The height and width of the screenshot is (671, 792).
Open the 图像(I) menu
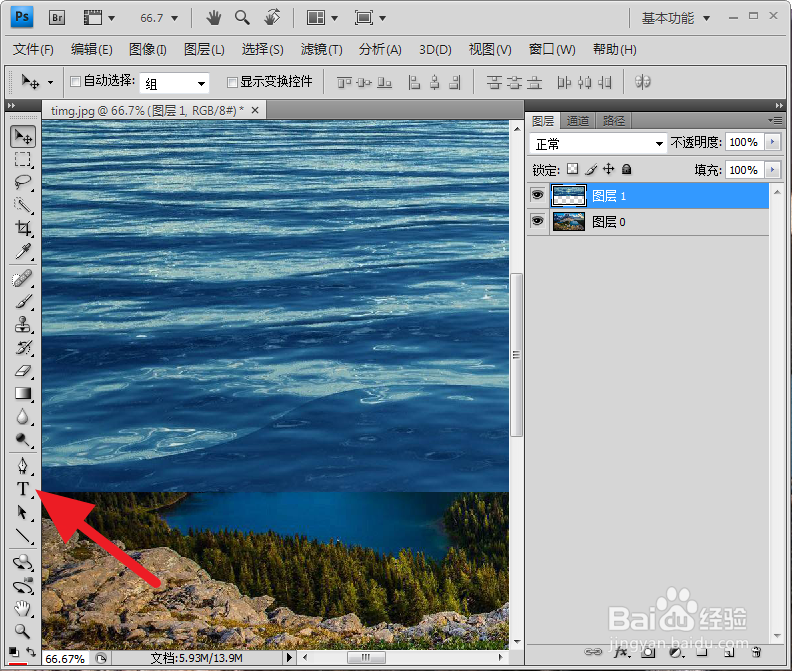click(x=147, y=50)
